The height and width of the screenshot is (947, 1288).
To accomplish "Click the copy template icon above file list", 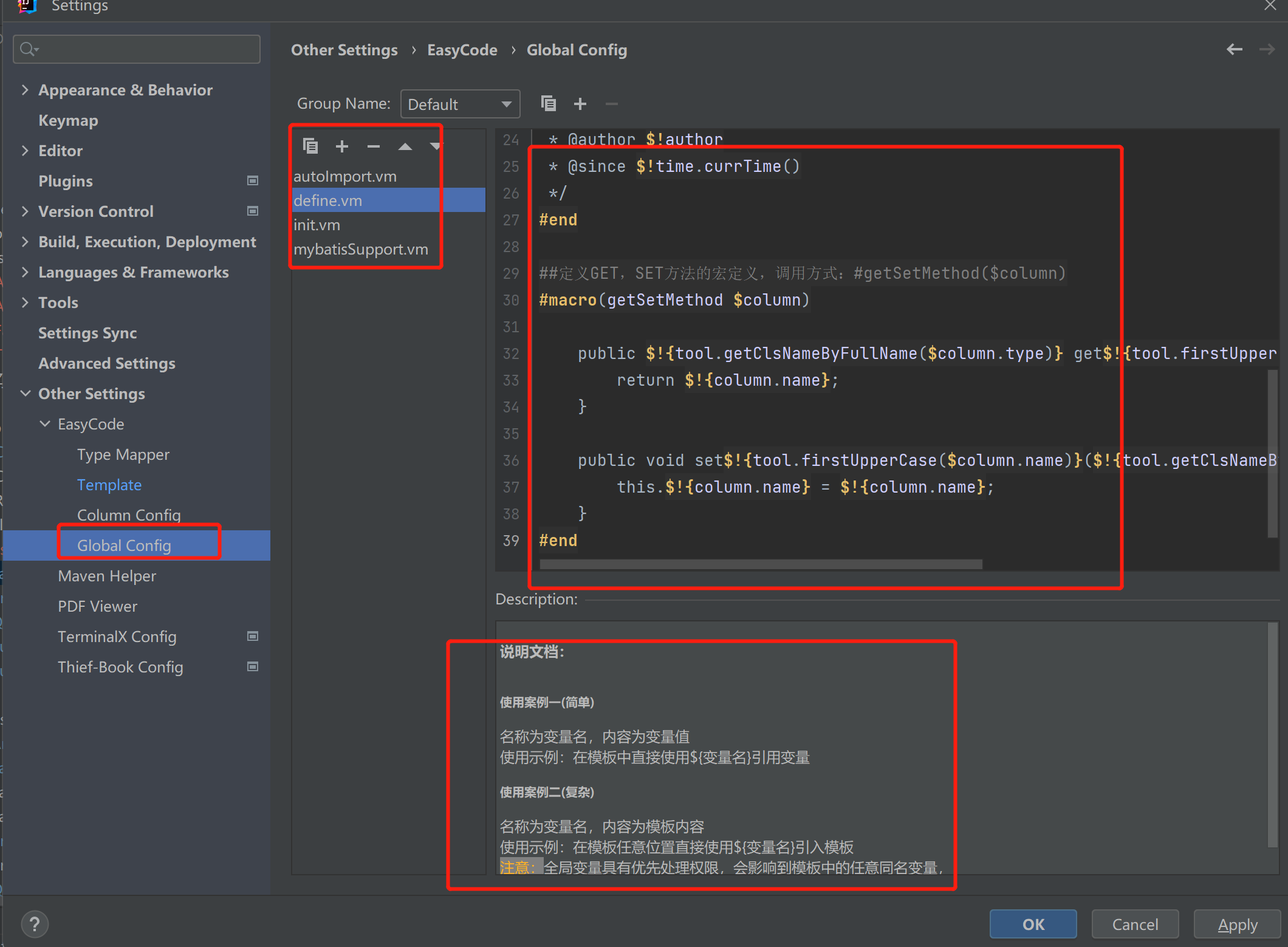I will tap(310, 146).
